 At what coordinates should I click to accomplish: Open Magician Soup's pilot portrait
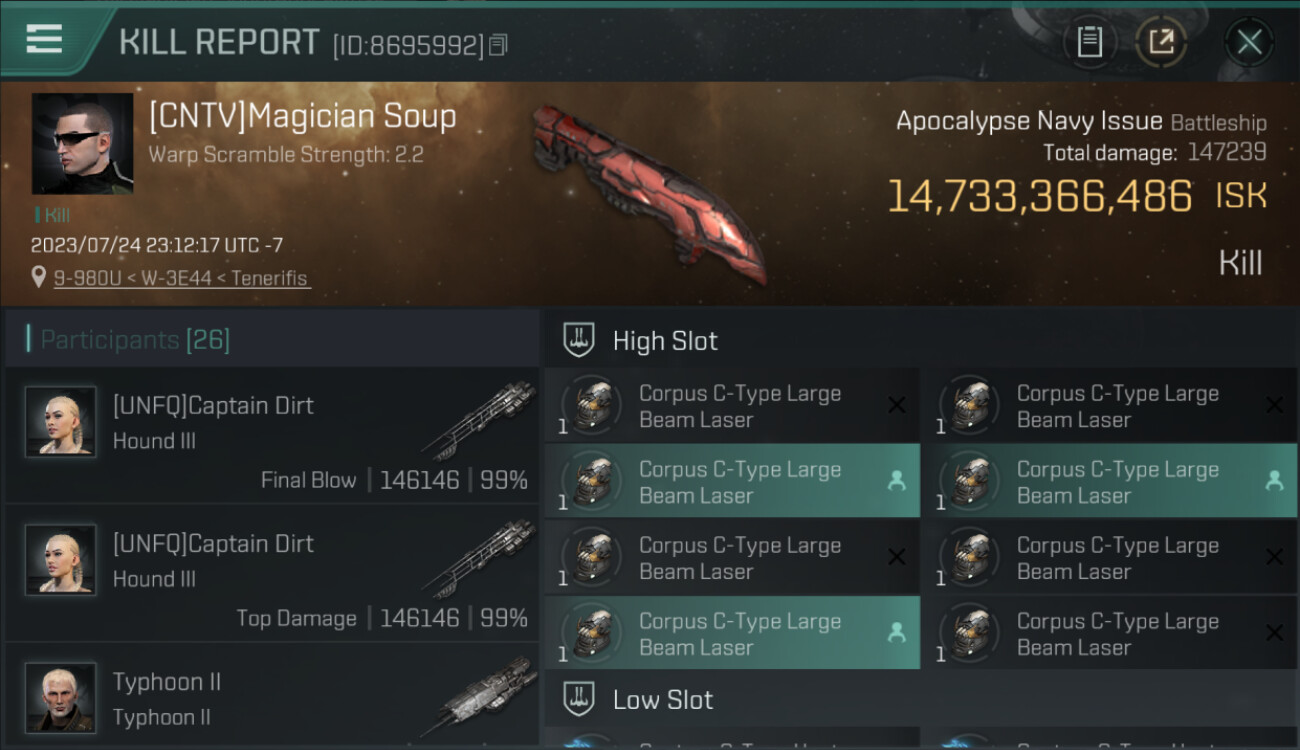[82, 143]
